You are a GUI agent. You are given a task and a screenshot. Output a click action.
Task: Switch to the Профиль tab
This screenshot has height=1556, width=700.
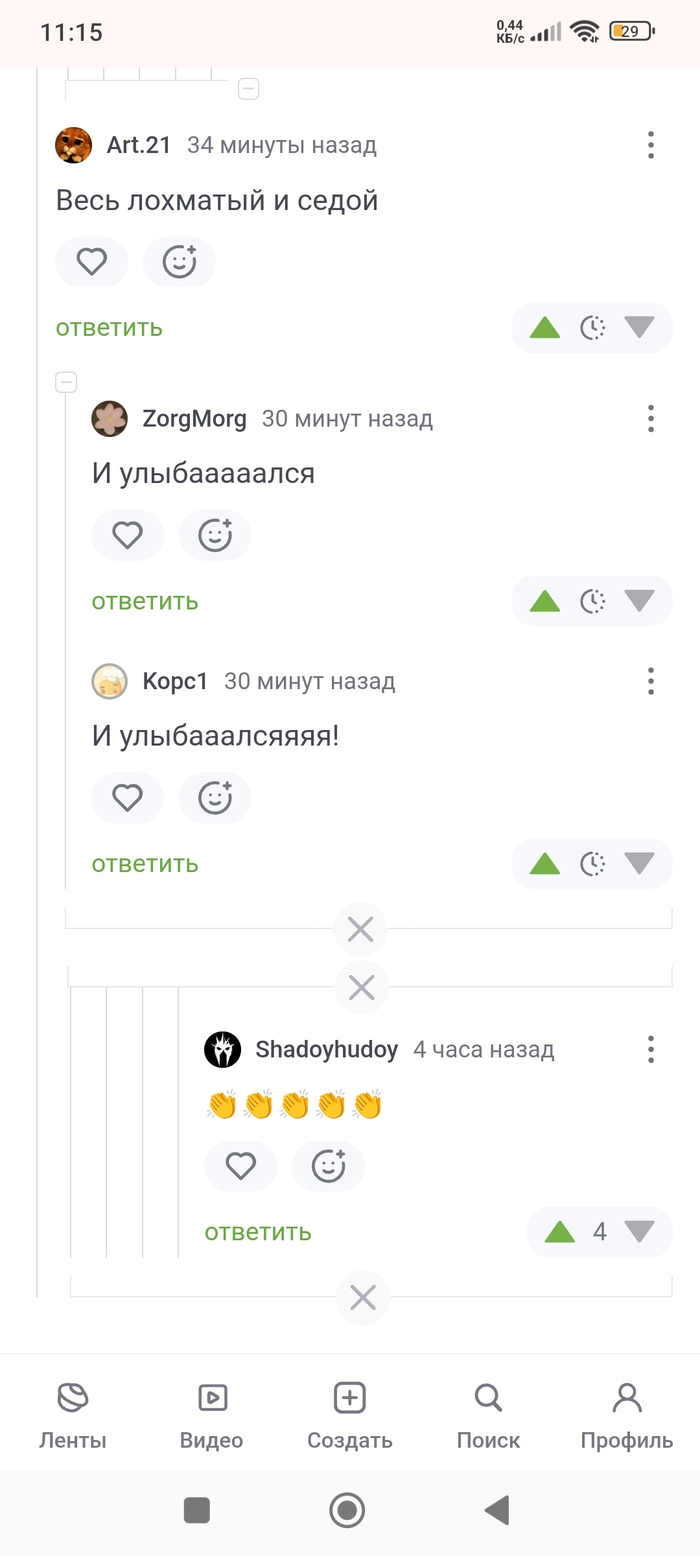[x=627, y=1415]
